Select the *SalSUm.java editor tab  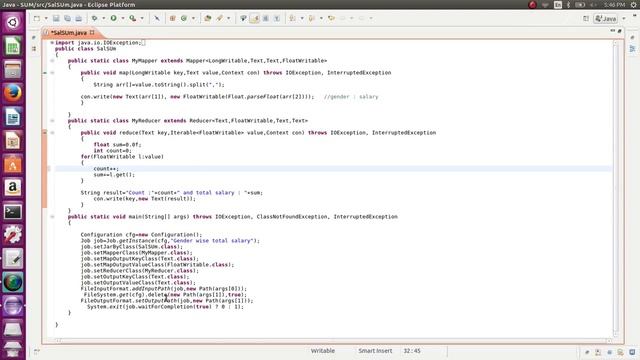click(69, 32)
